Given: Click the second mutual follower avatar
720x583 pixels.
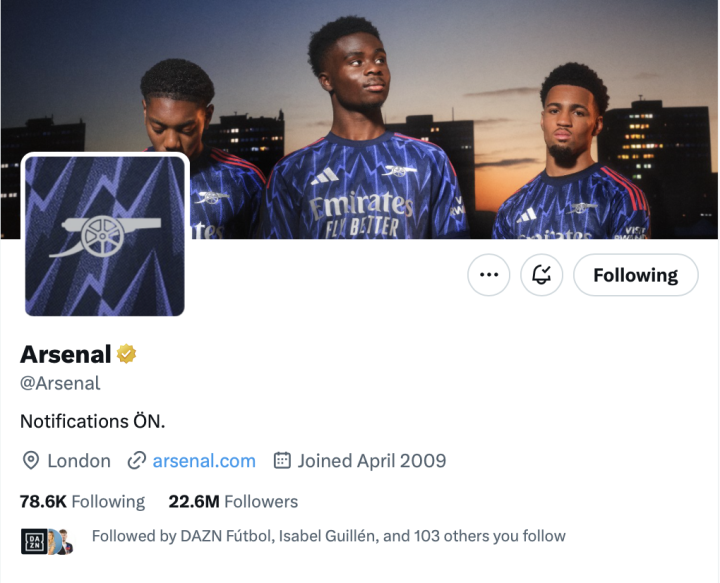Looking at the screenshot, I should pyautogui.click(x=62, y=541).
